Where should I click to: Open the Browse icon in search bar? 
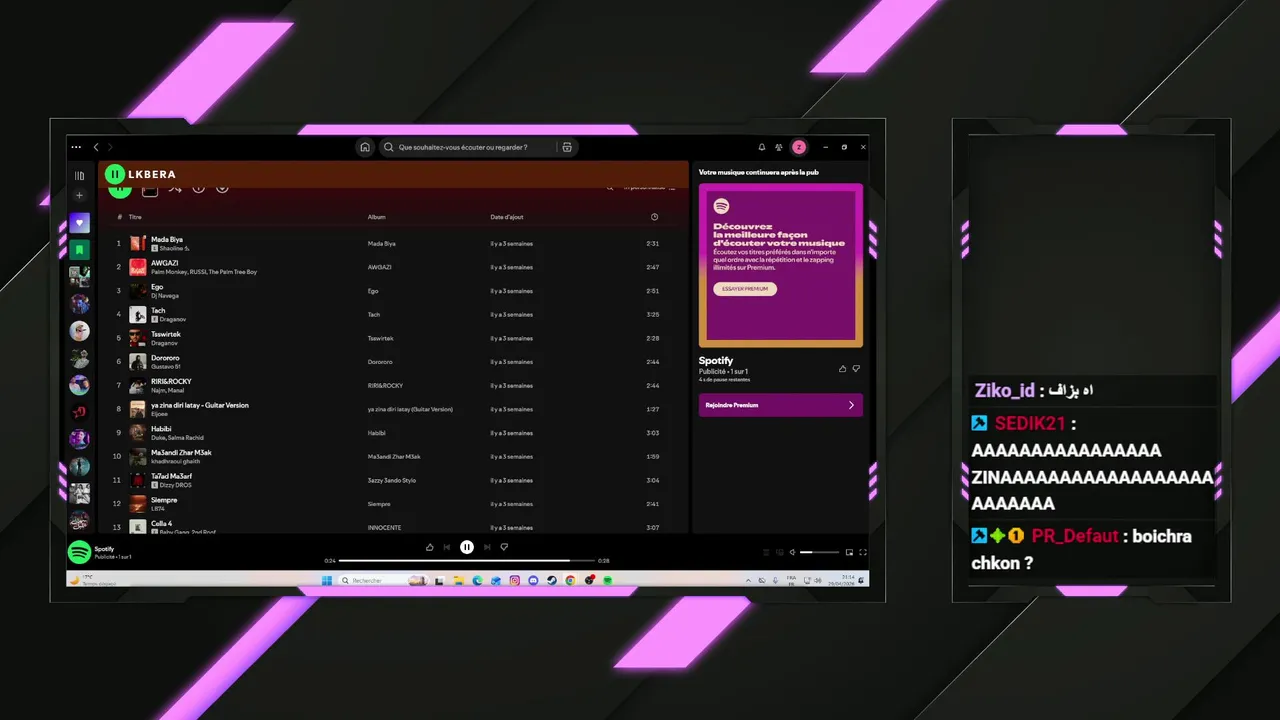[567, 147]
